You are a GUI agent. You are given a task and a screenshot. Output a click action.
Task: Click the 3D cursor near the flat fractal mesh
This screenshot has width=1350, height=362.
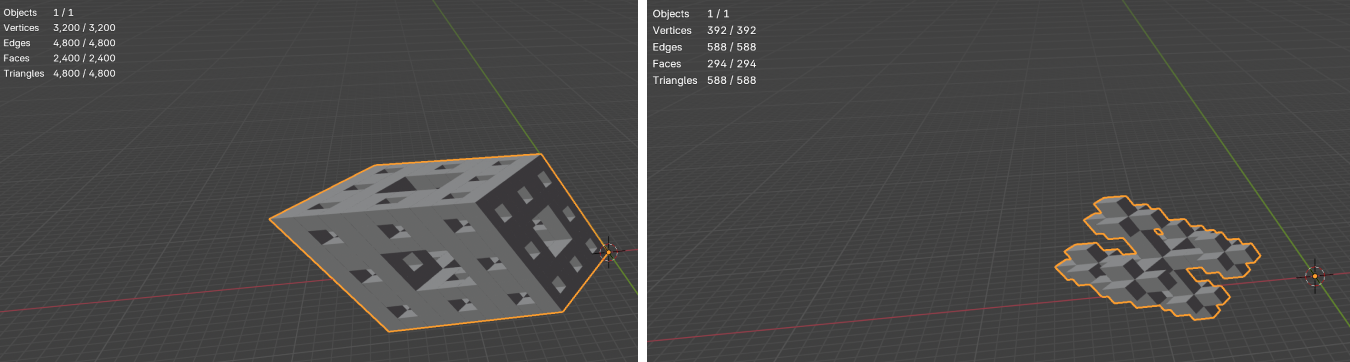click(1315, 276)
